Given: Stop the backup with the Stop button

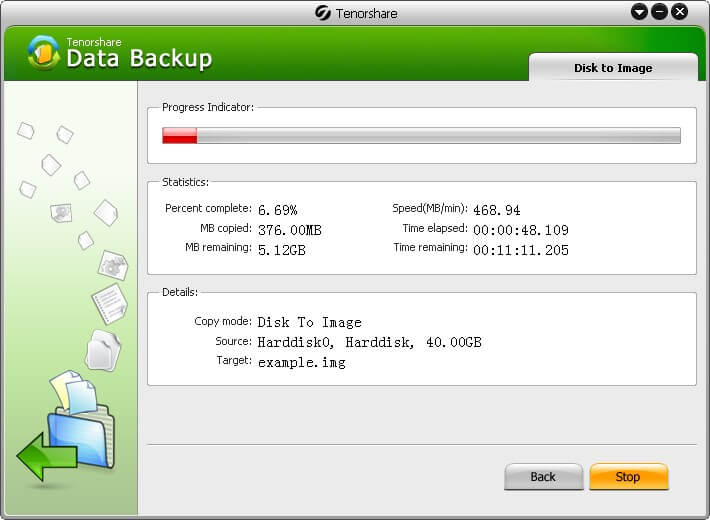Looking at the screenshot, I should 628,477.
